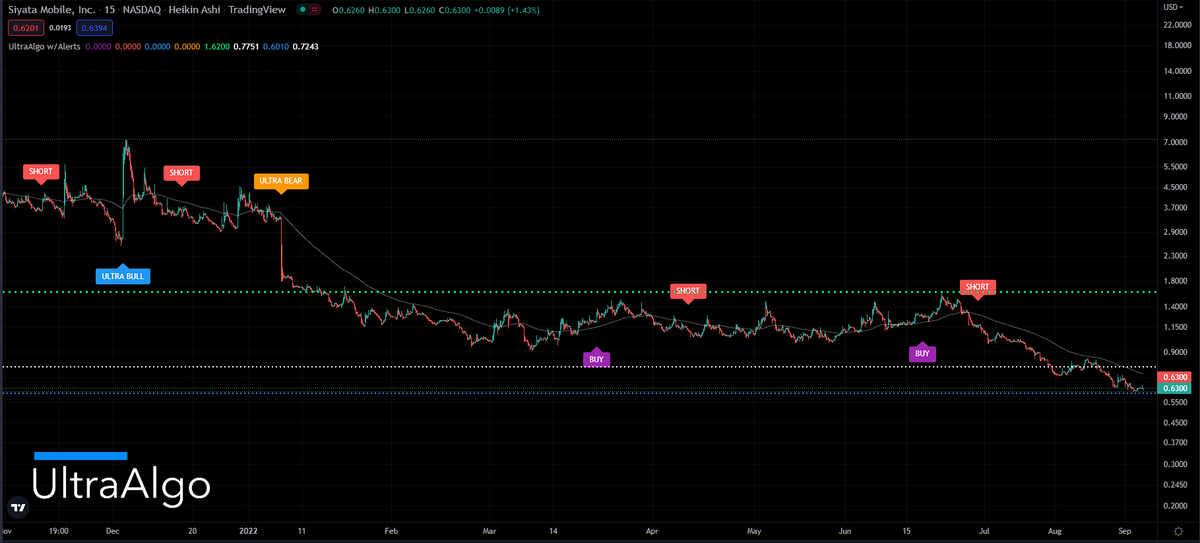Click the 14.0000 price axis label
Viewport: 1200px width, 543px height.
pos(1176,72)
